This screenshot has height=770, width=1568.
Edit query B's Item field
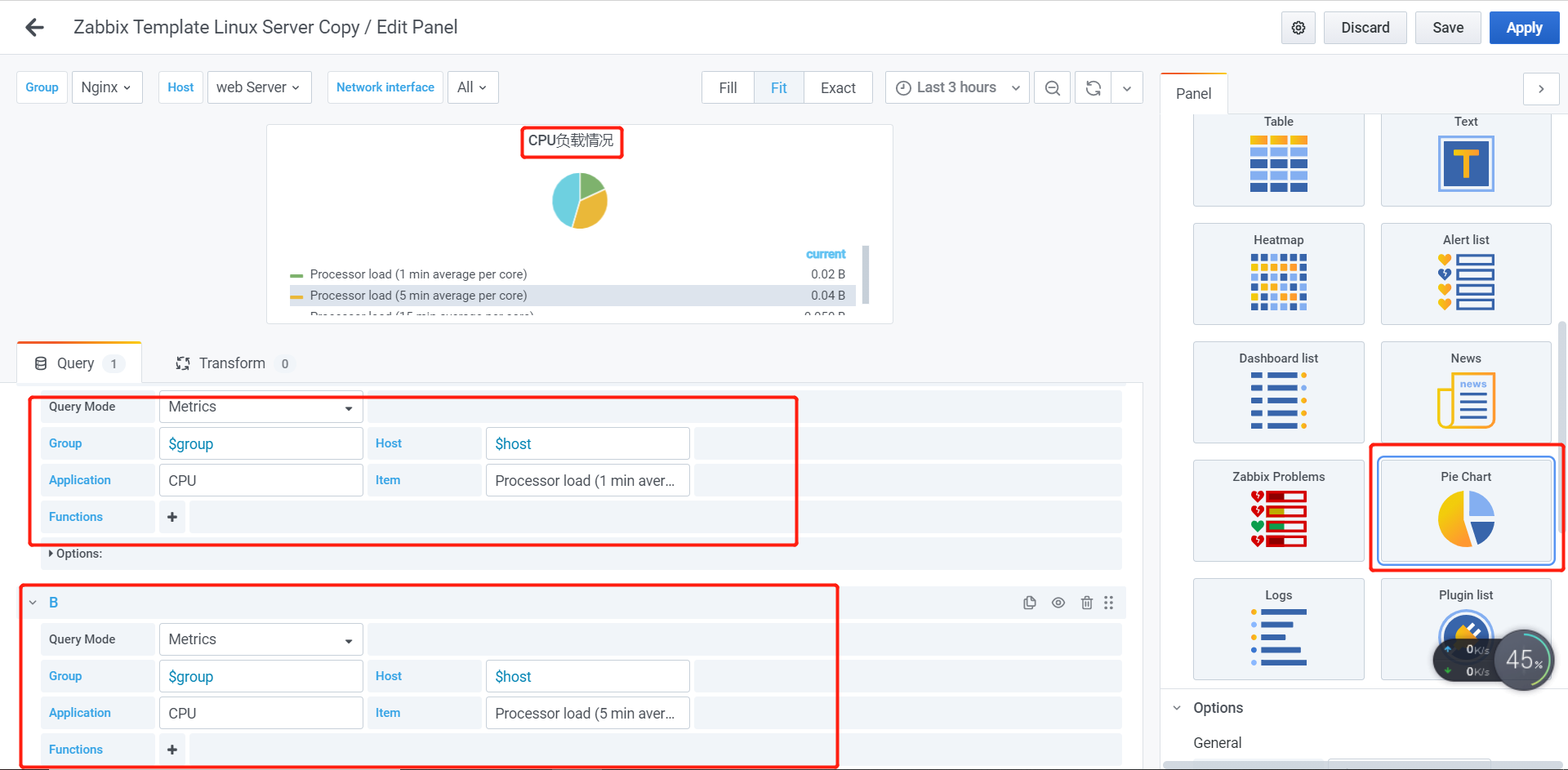point(588,713)
